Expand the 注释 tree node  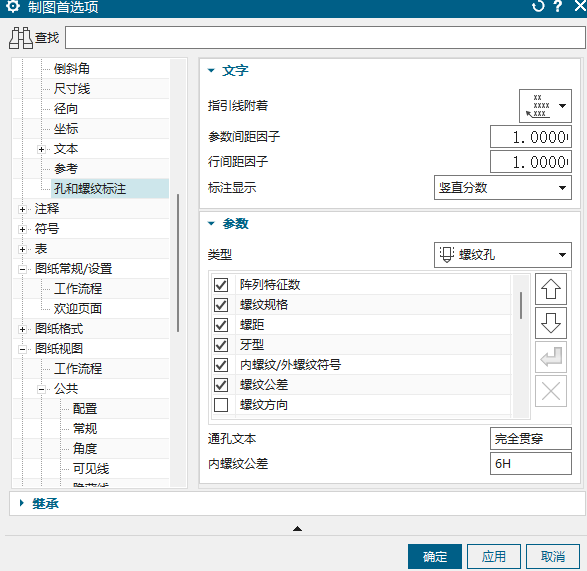22,209
